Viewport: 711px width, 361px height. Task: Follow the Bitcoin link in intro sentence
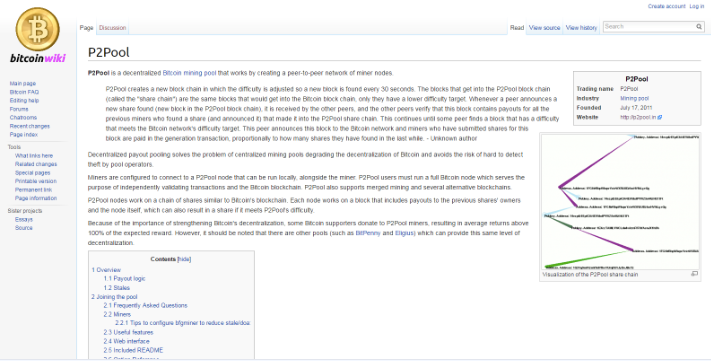172,73
